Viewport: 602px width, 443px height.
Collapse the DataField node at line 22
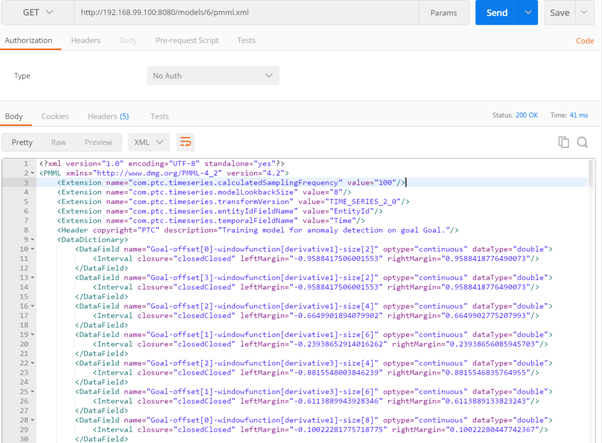[33, 363]
